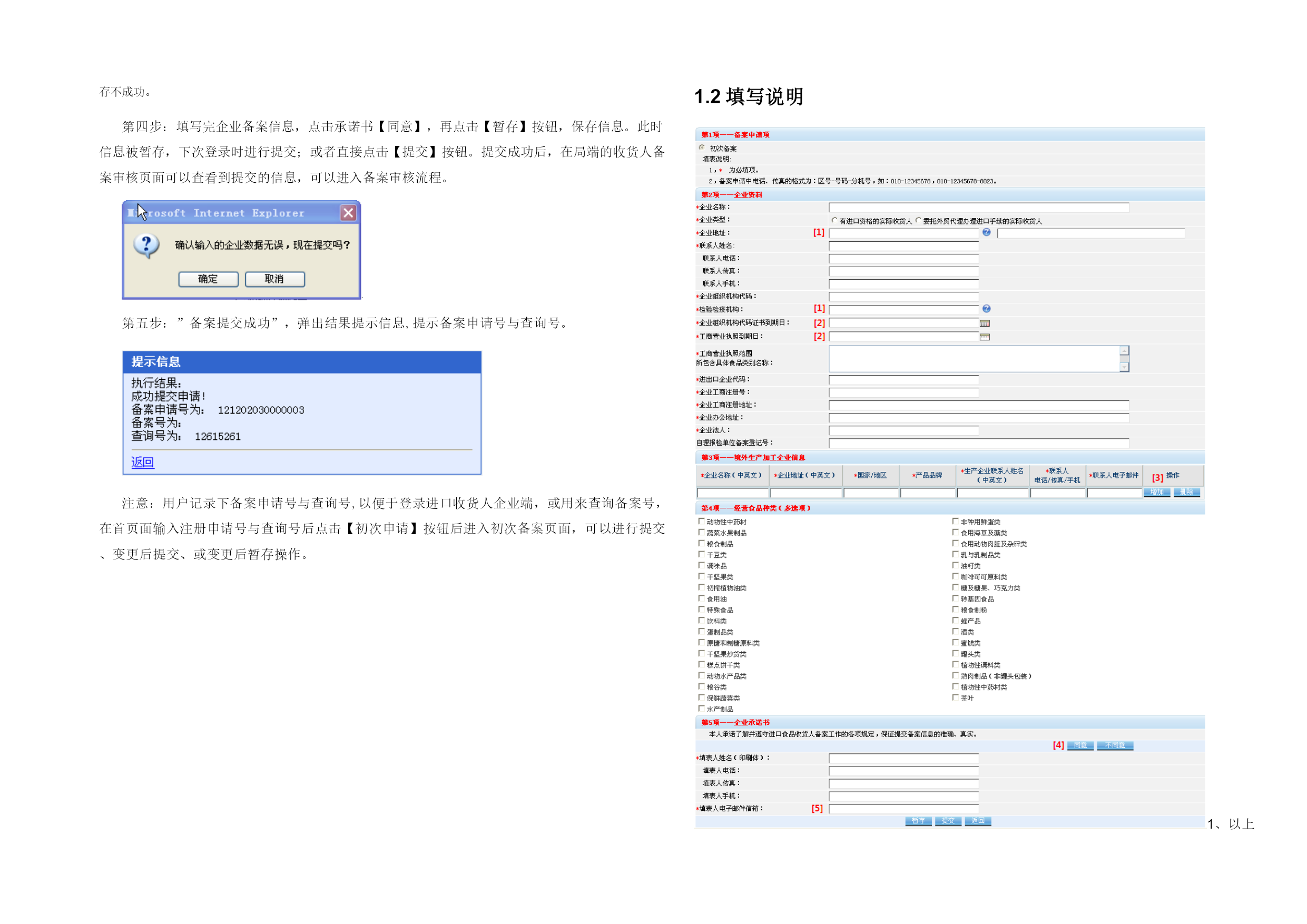The height and width of the screenshot is (924, 1307).
Task: Click 确定 in the confirm dialog
Action: (x=208, y=279)
